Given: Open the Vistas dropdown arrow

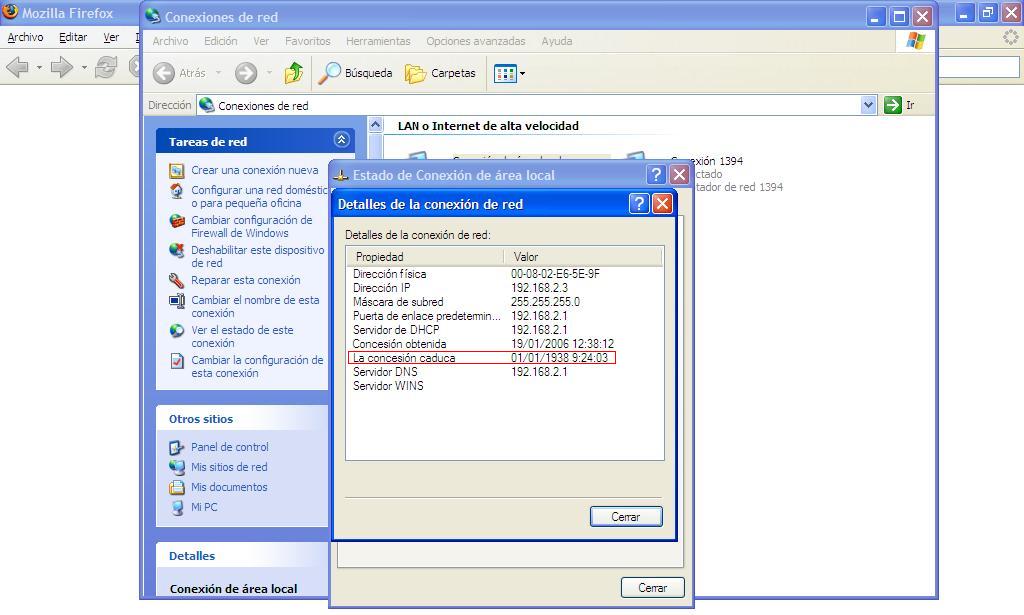Looking at the screenshot, I should point(522,74).
